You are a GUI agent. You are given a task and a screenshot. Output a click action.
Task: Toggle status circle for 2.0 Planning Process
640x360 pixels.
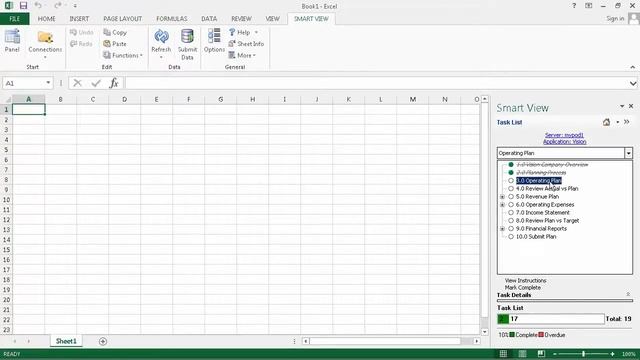pyautogui.click(x=511, y=173)
